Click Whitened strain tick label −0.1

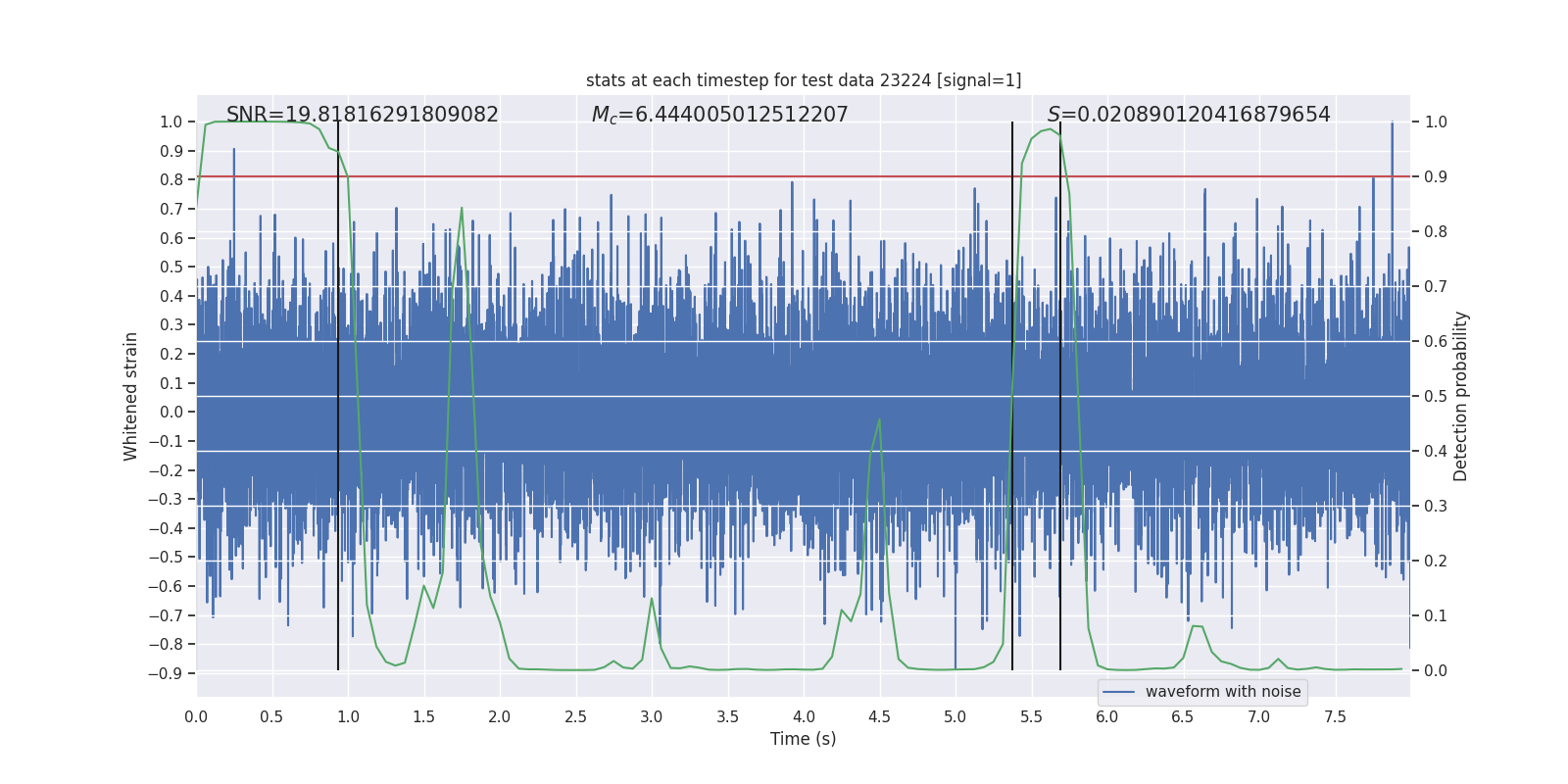tap(166, 441)
